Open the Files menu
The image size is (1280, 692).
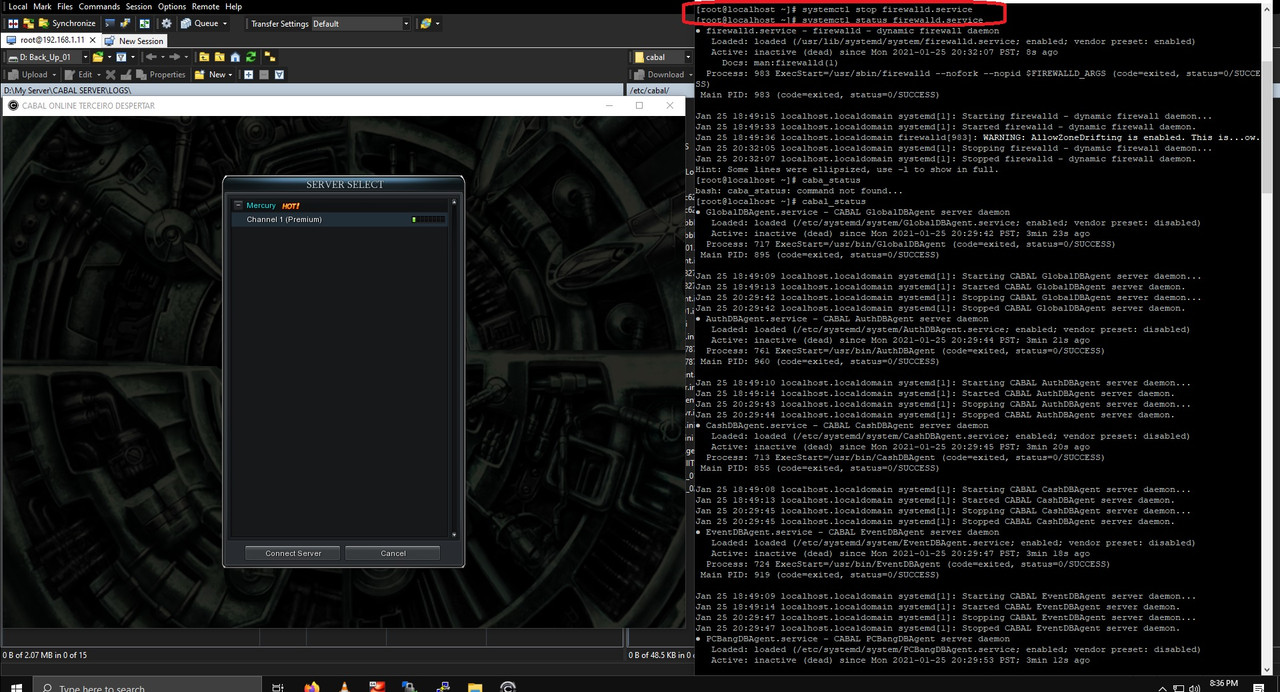(x=65, y=7)
